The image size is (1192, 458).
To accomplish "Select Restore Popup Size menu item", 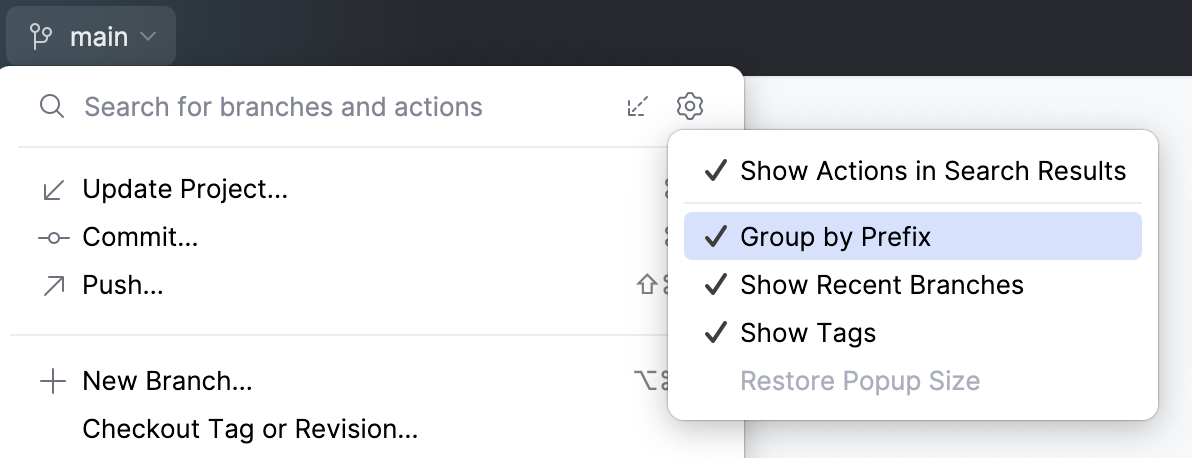I will click(859, 381).
